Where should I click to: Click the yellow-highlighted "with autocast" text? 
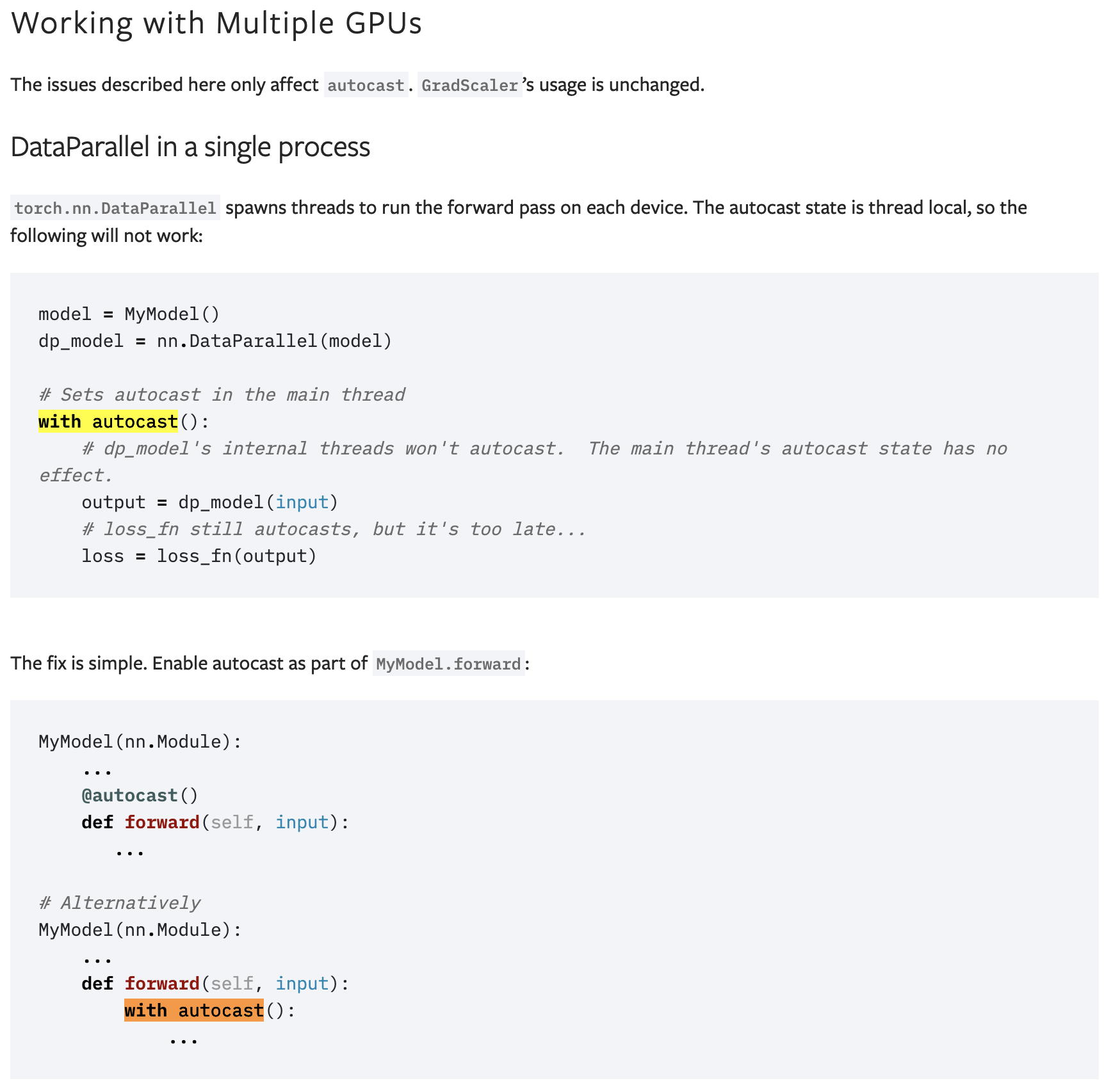point(108,422)
